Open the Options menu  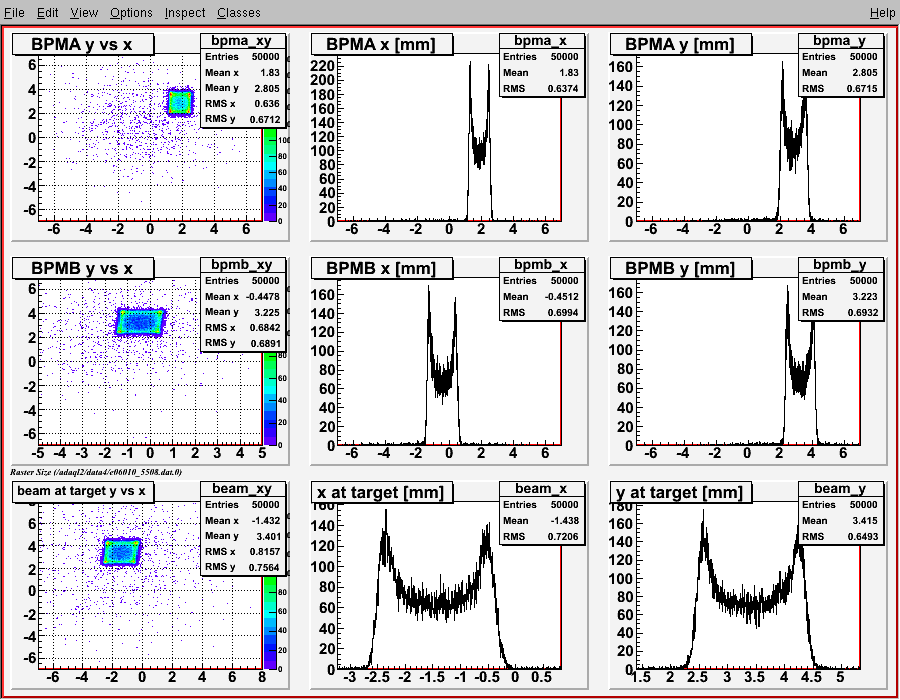tap(131, 13)
